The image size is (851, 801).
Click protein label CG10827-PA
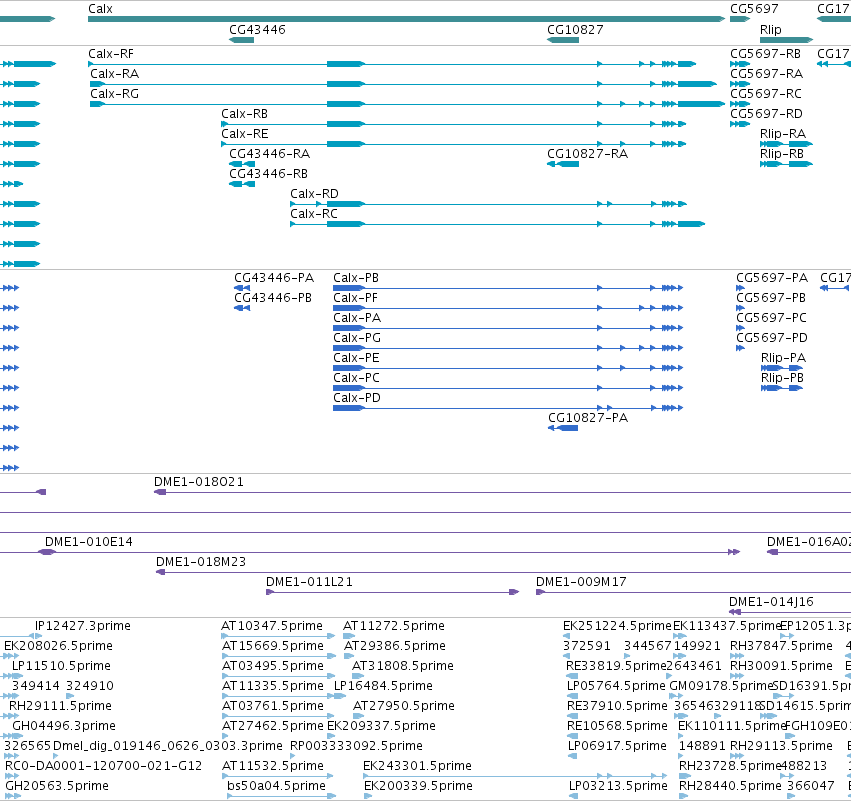(x=588, y=418)
